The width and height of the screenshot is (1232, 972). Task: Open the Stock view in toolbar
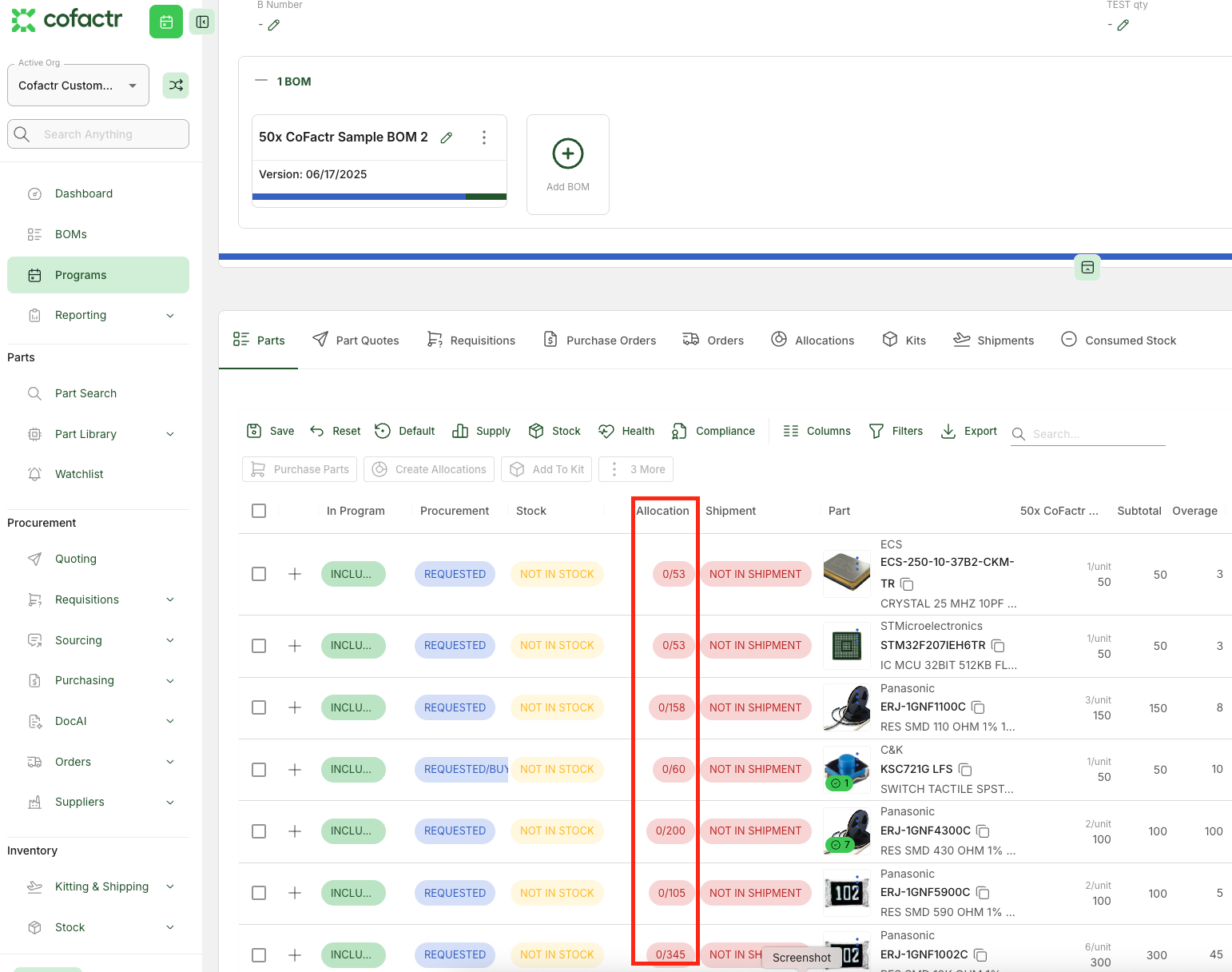click(554, 431)
